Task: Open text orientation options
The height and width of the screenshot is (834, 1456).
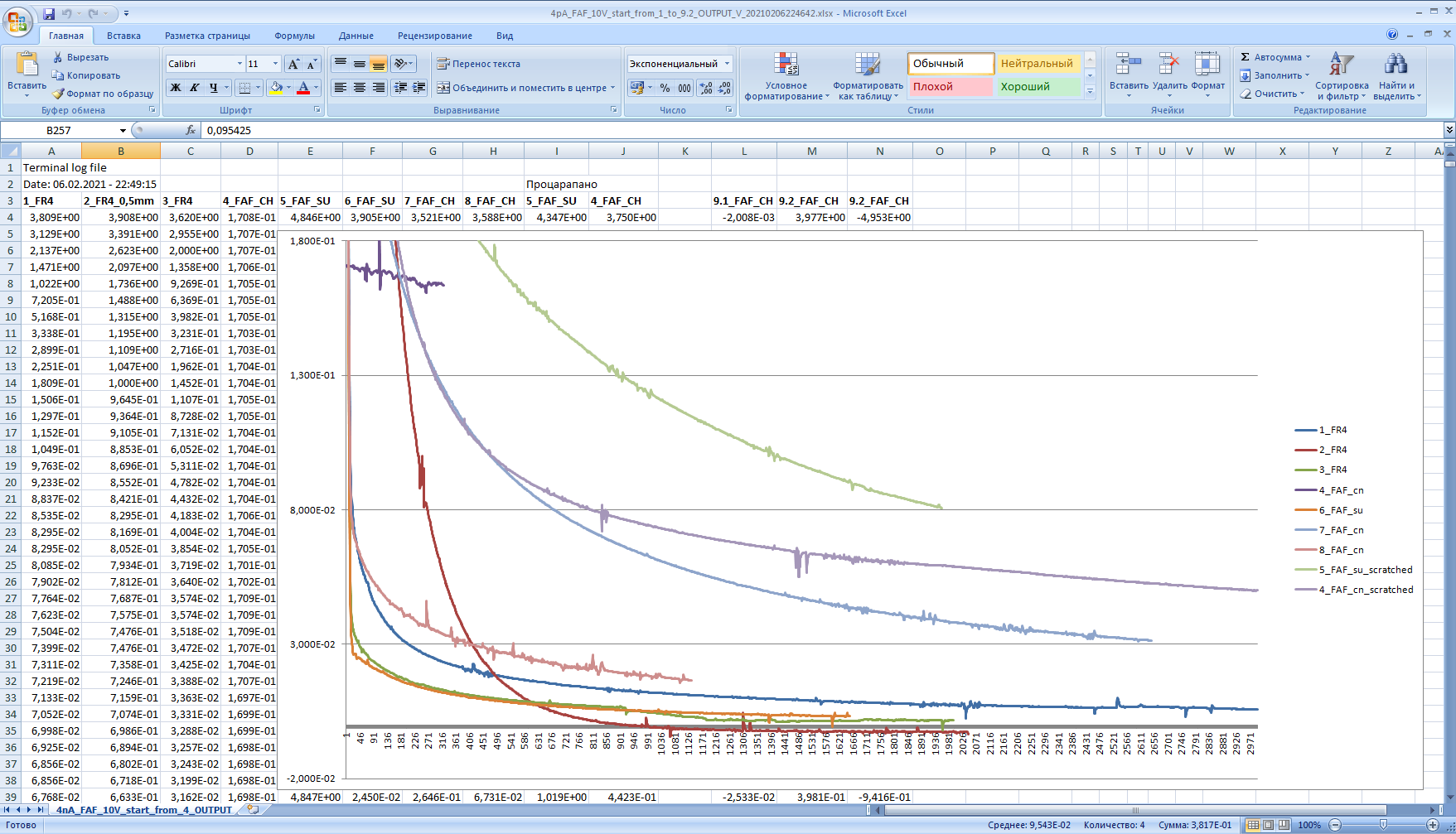Action: (403, 64)
